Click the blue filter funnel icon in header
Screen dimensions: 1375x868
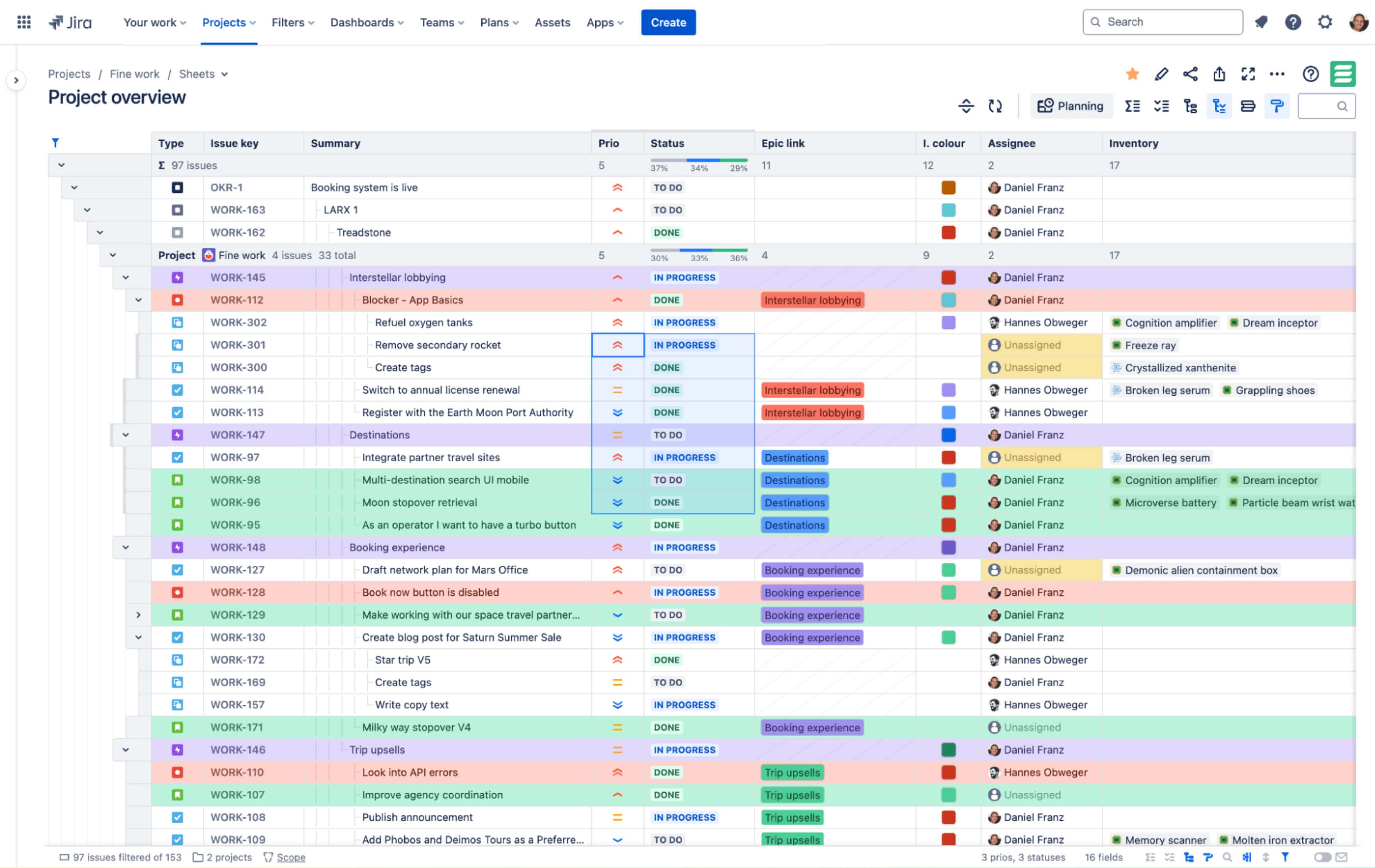[x=55, y=143]
